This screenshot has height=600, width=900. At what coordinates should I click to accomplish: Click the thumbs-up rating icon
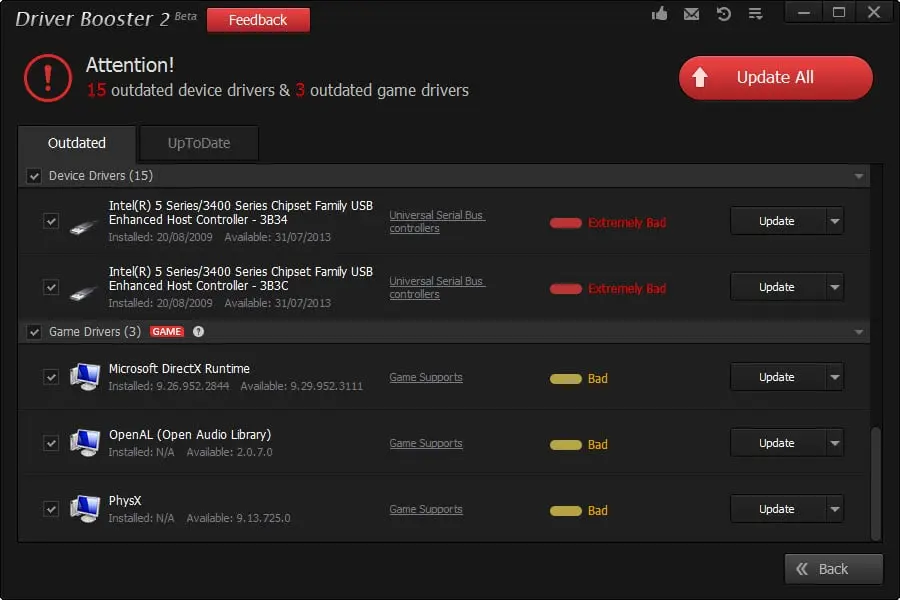tap(659, 14)
